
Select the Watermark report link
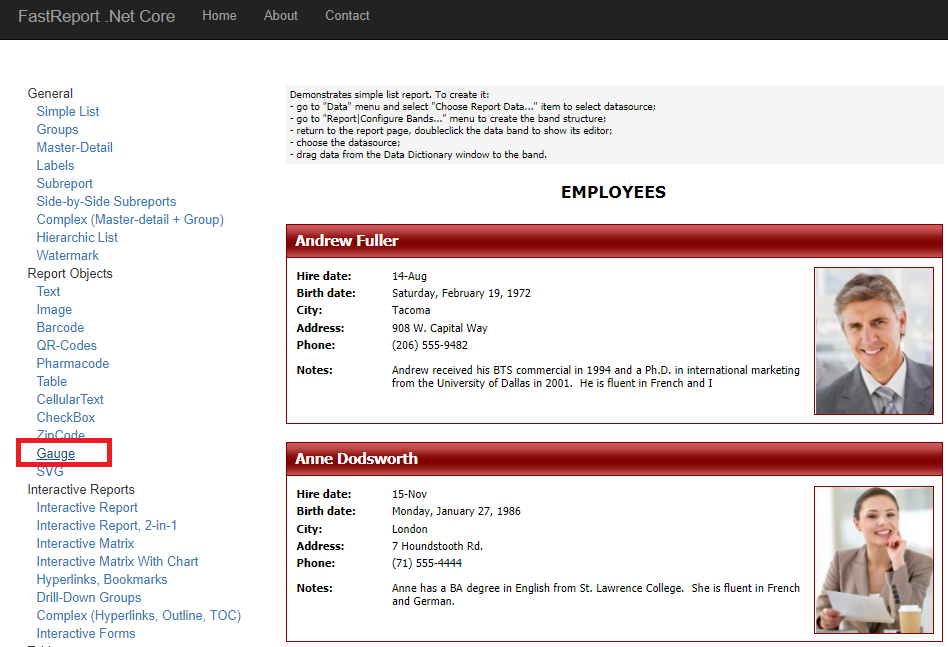pyautogui.click(x=68, y=256)
